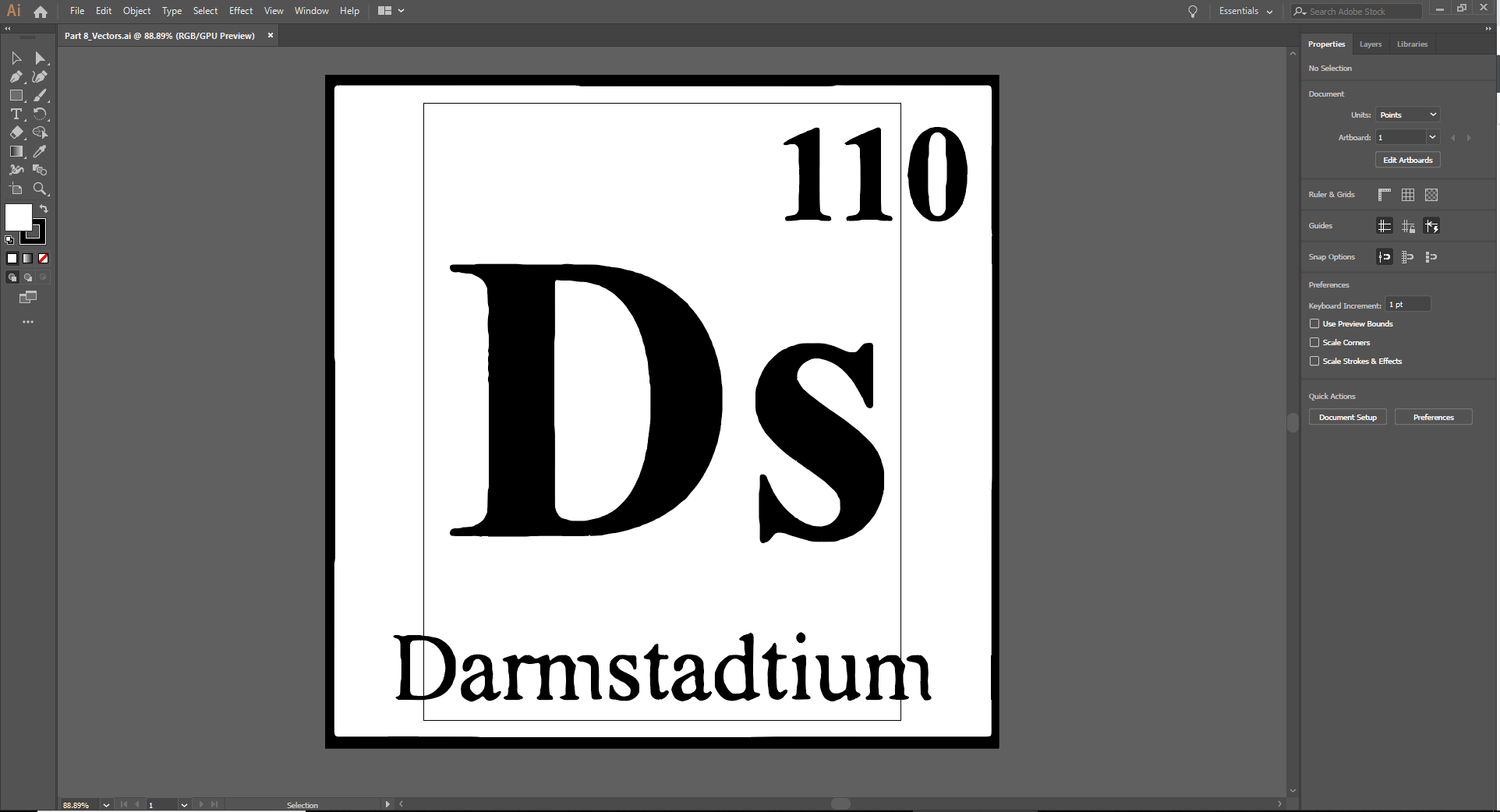The height and width of the screenshot is (812, 1500).
Task: Open the Units Points dropdown
Action: pos(1407,115)
